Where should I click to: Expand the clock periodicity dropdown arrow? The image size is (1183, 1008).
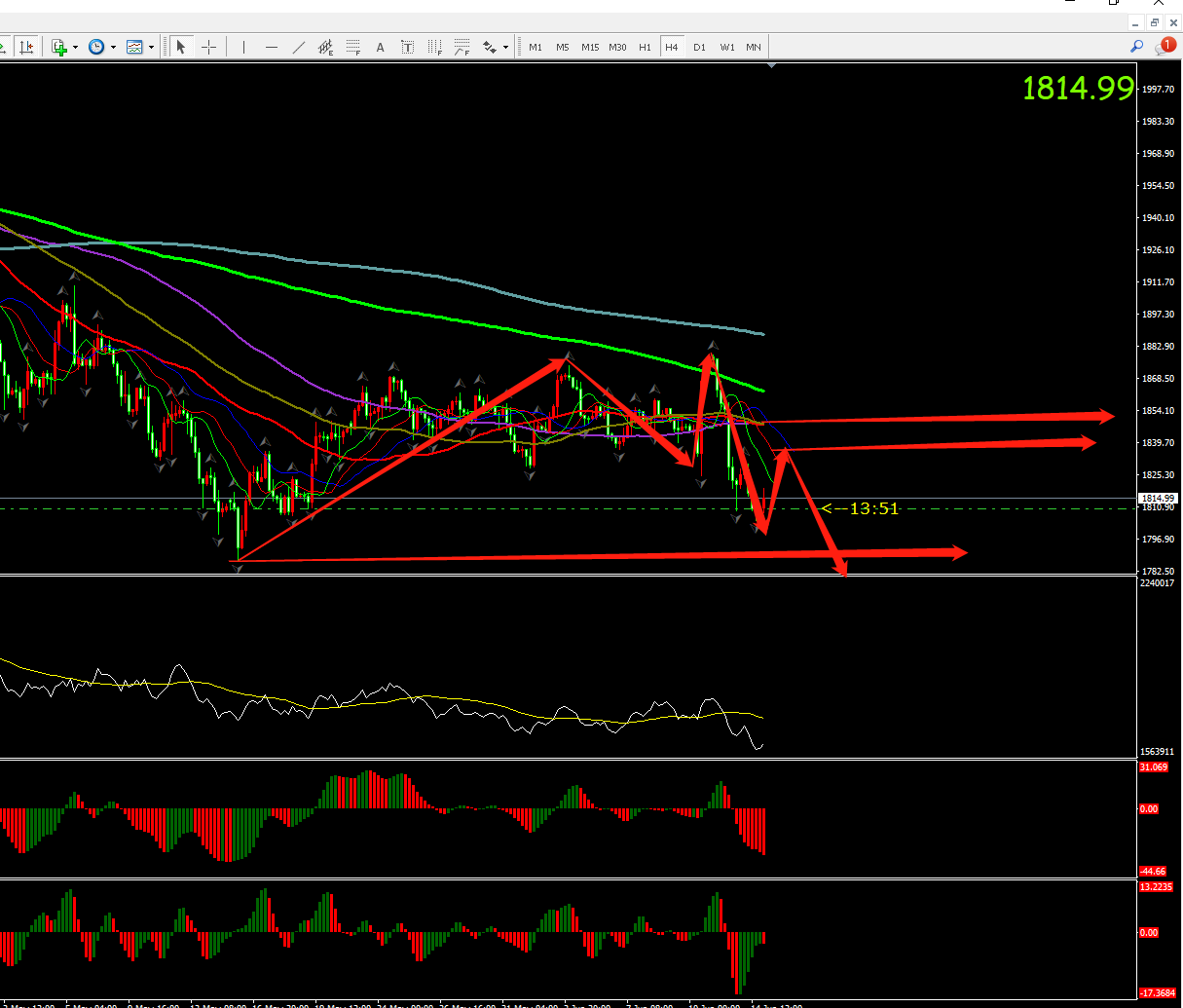[113, 47]
